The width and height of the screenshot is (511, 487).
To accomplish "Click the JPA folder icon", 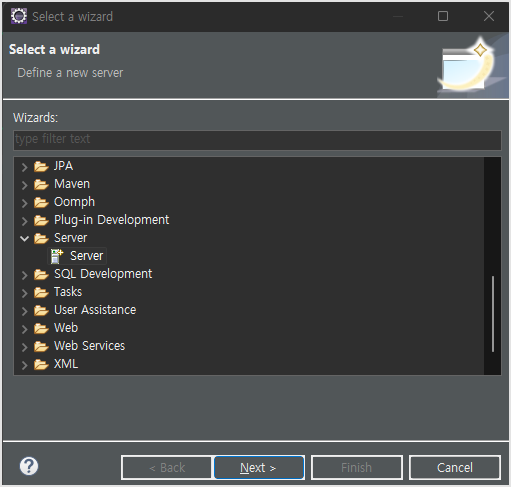I will (41, 166).
